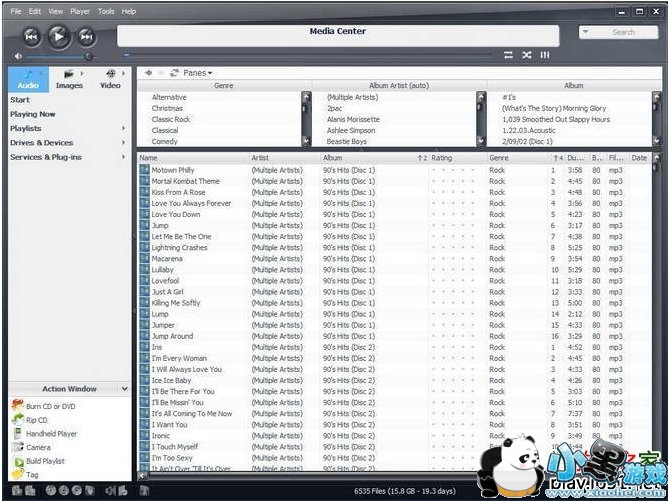
Task: Skip to the previous track
Action: tap(32, 37)
